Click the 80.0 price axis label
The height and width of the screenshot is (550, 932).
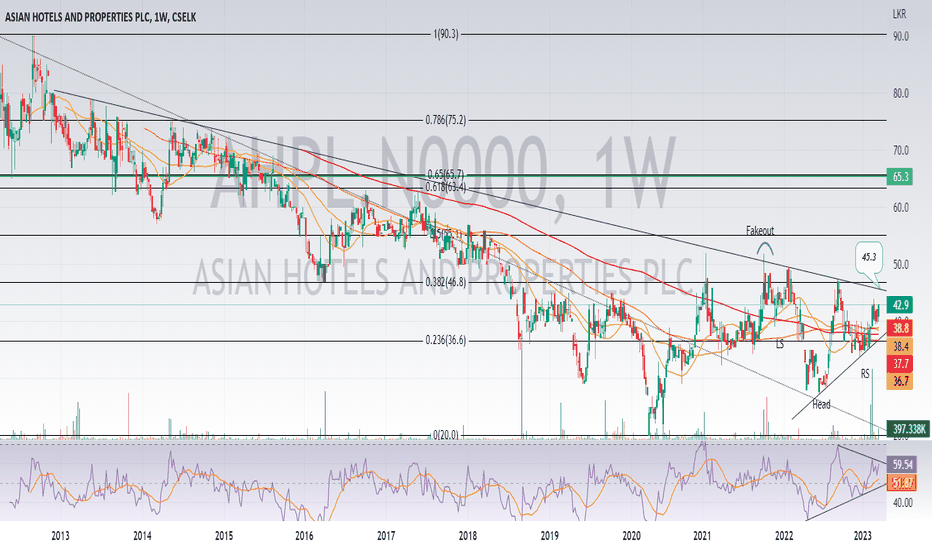[x=900, y=93]
